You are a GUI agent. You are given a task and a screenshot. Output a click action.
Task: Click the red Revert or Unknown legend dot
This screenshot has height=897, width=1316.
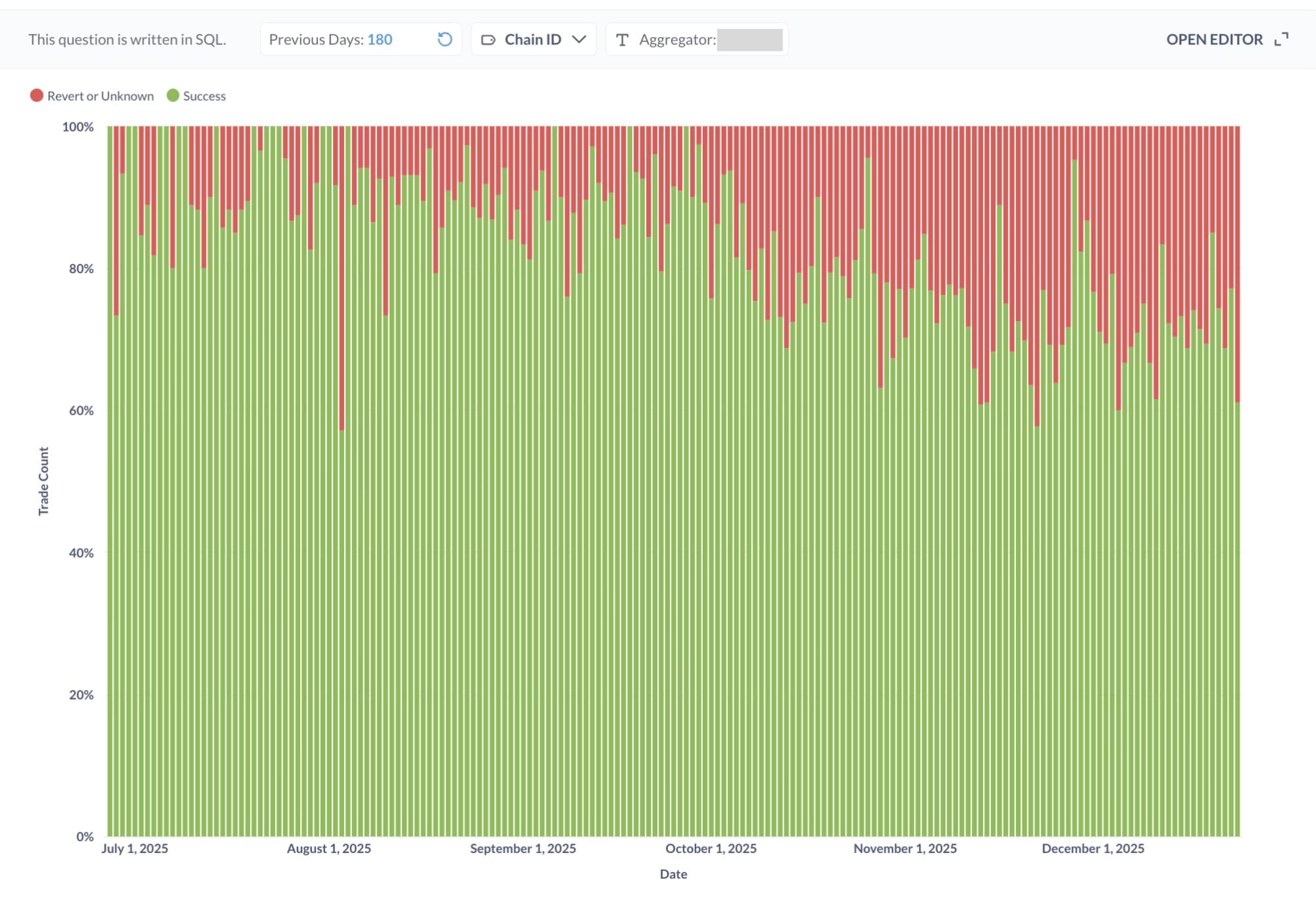(37, 96)
